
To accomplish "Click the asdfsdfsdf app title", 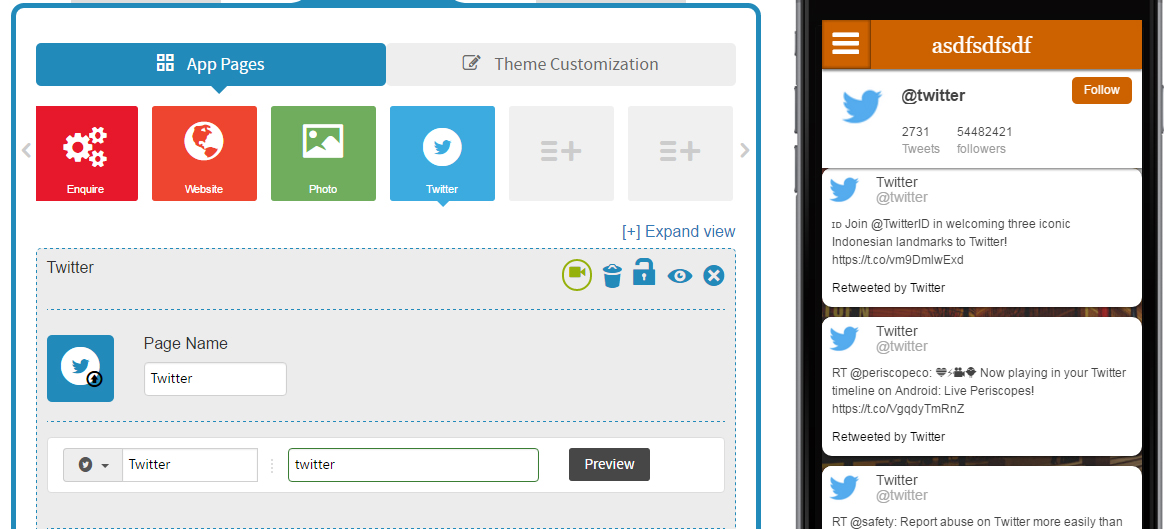I will tap(981, 45).
